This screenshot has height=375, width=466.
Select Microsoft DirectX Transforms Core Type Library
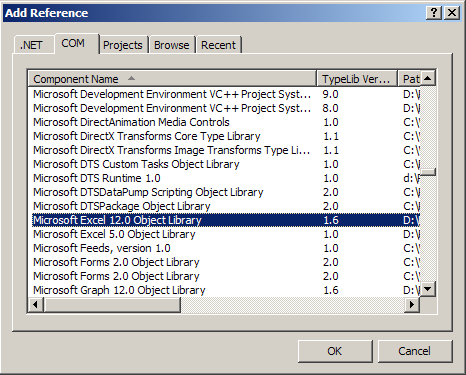click(x=226, y=136)
